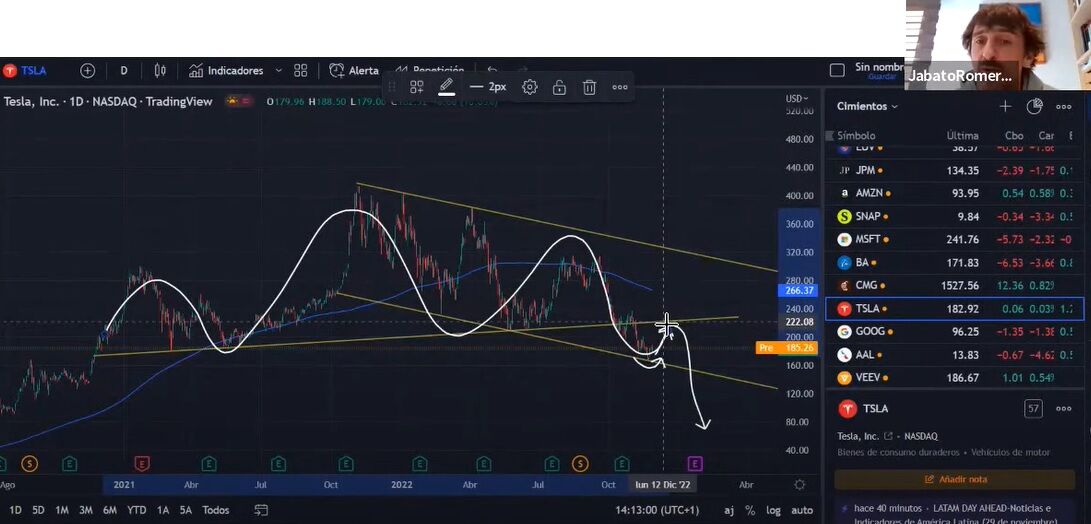The height and width of the screenshot is (524, 1091).
Task: Open the drawing settings gear icon
Action: (530, 87)
